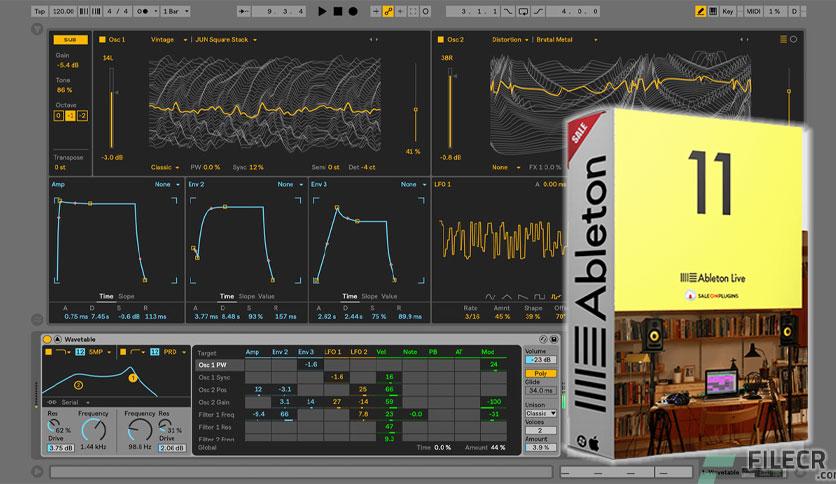Select the LFO 1 column header in matrix
This screenshot has height=484, width=836.
333,352
